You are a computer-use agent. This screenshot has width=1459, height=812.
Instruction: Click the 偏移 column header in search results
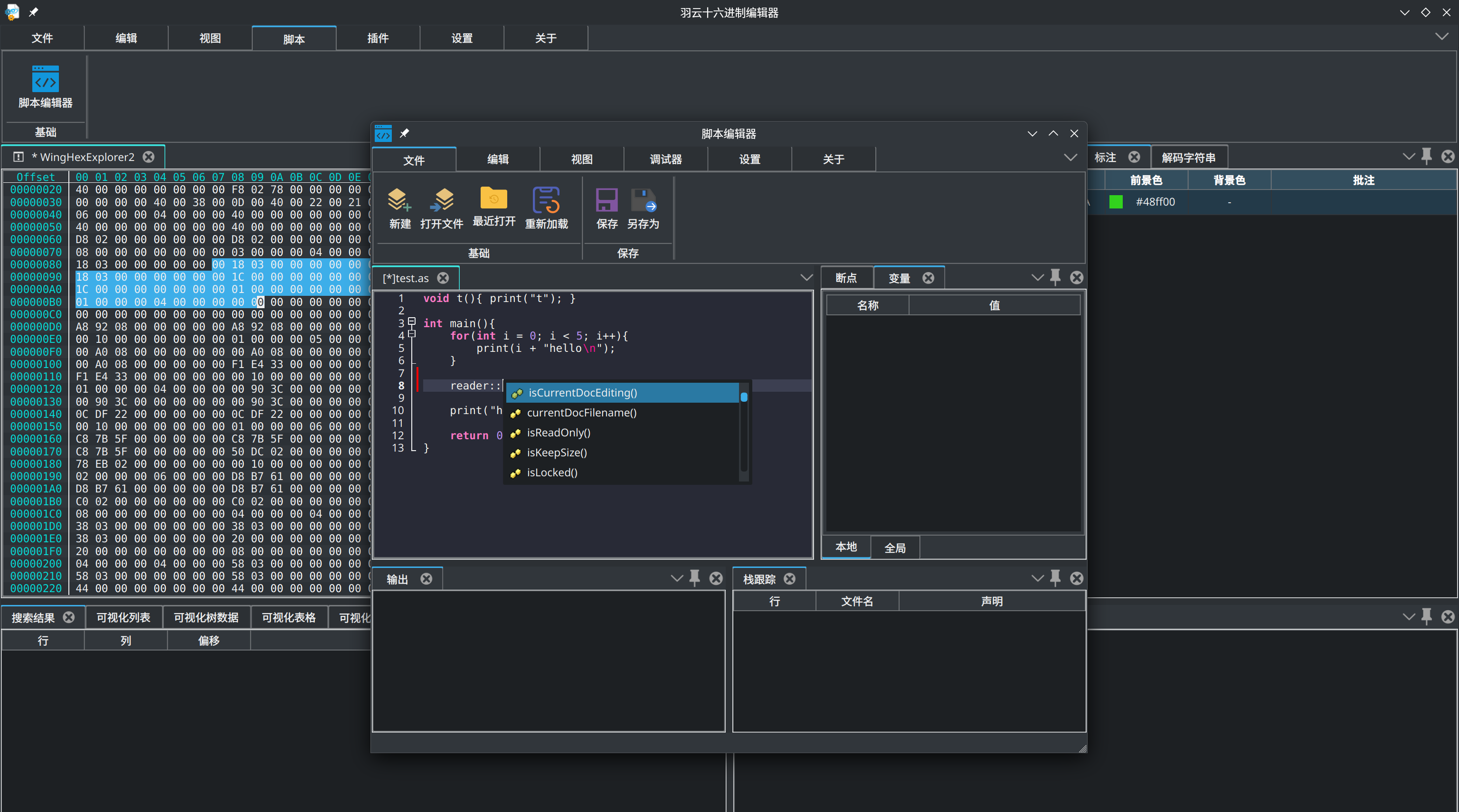(x=208, y=641)
